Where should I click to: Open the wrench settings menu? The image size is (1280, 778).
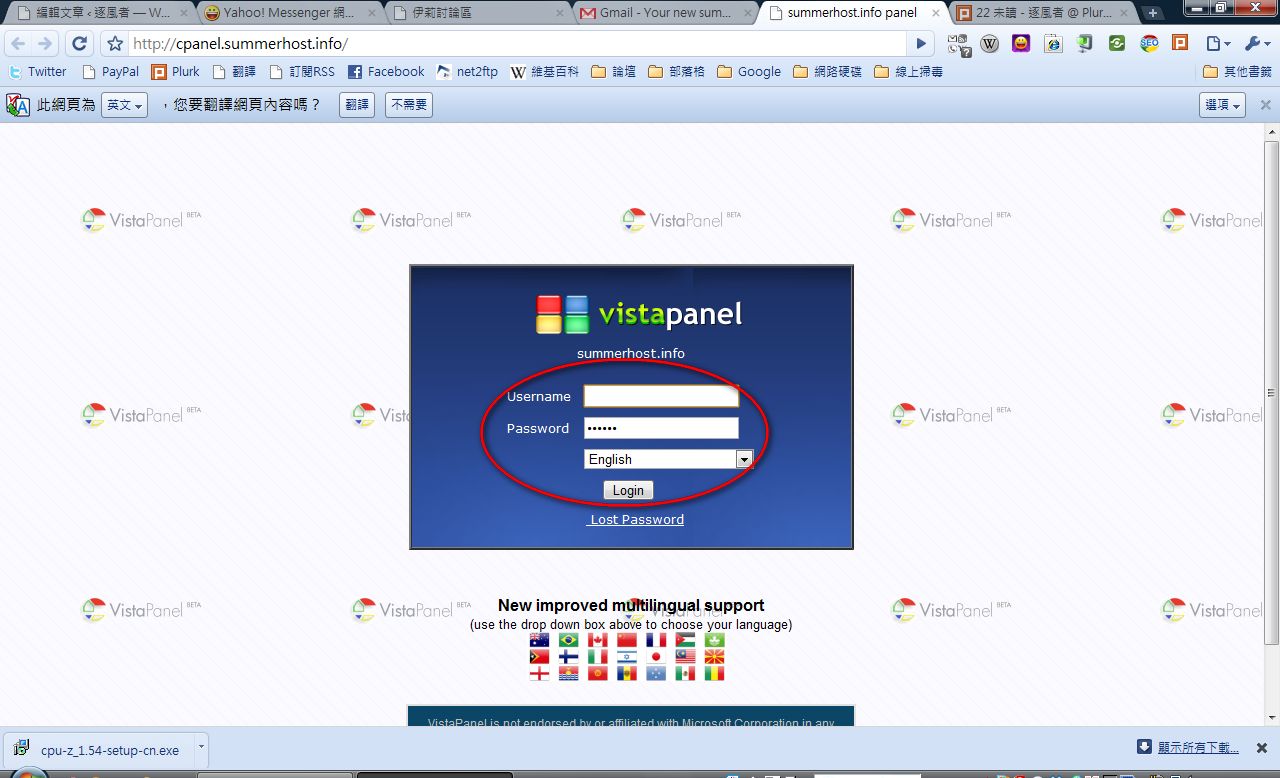tap(1256, 44)
